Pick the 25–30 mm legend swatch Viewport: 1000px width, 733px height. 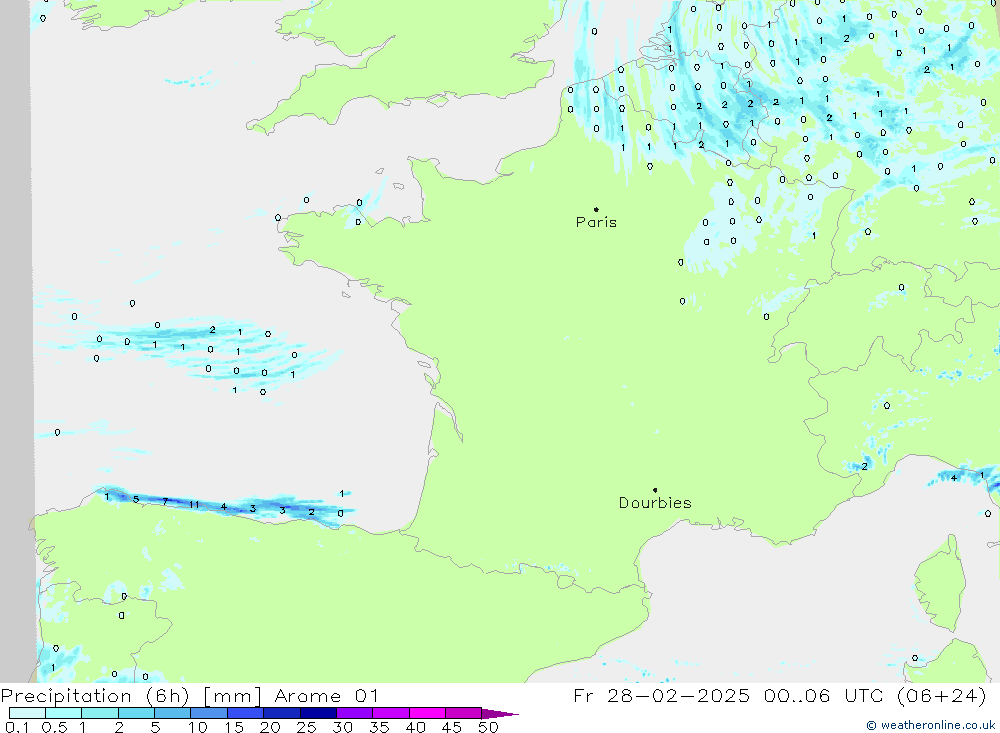tap(318, 713)
